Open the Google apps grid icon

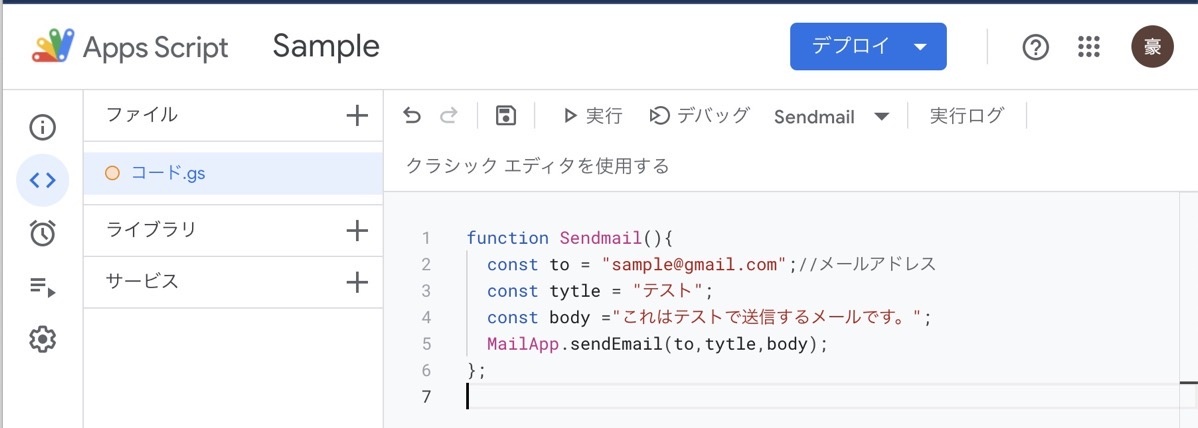point(1088,47)
